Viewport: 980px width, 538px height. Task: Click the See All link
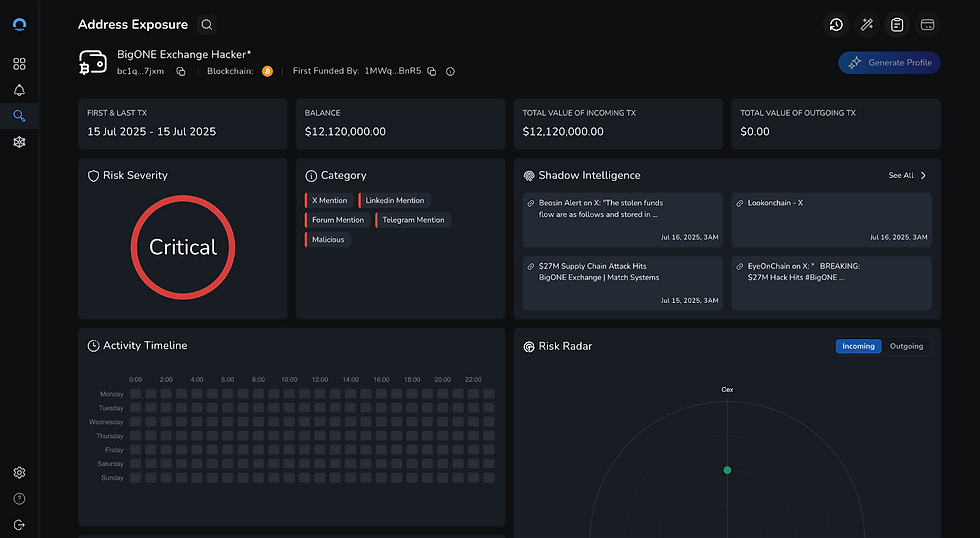901,176
